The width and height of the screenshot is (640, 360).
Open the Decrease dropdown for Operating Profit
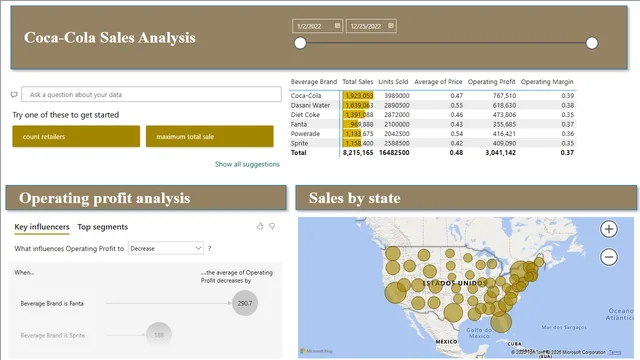[166, 248]
